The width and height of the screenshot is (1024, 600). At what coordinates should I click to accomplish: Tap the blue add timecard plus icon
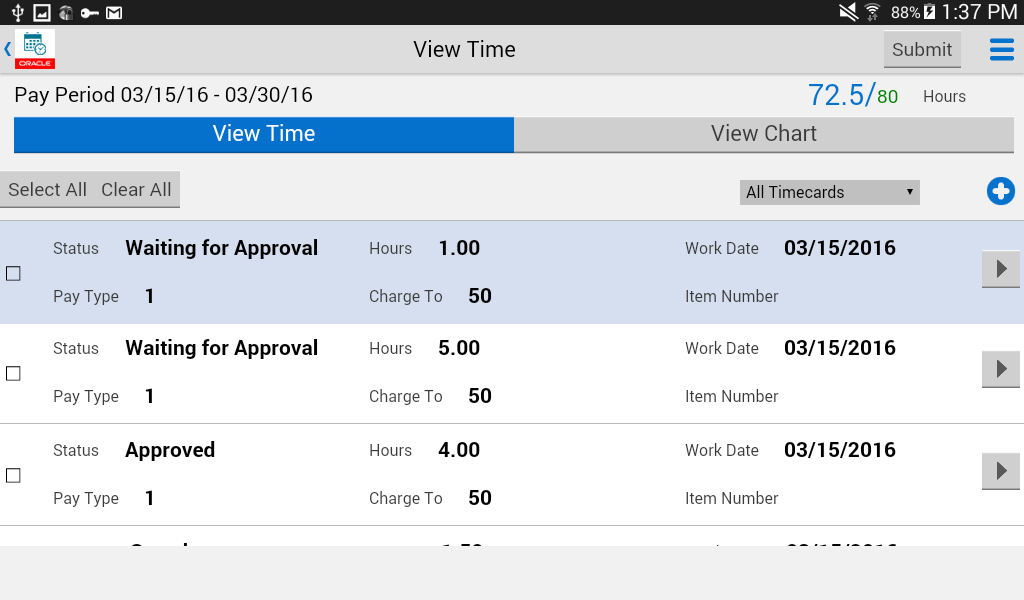pyautogui.click(x=1000, y=191)
